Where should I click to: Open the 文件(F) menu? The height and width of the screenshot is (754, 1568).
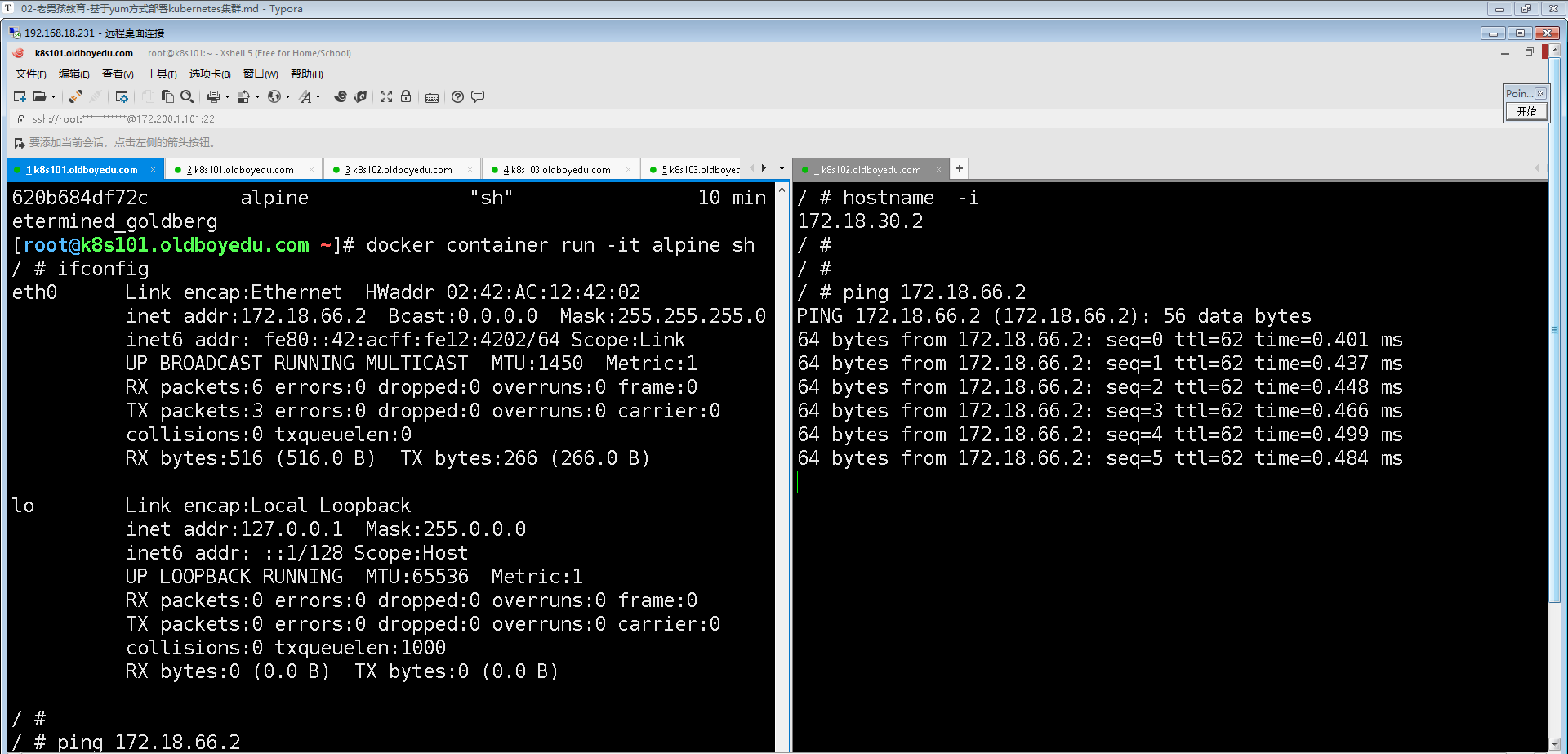(x=30, y=74)
